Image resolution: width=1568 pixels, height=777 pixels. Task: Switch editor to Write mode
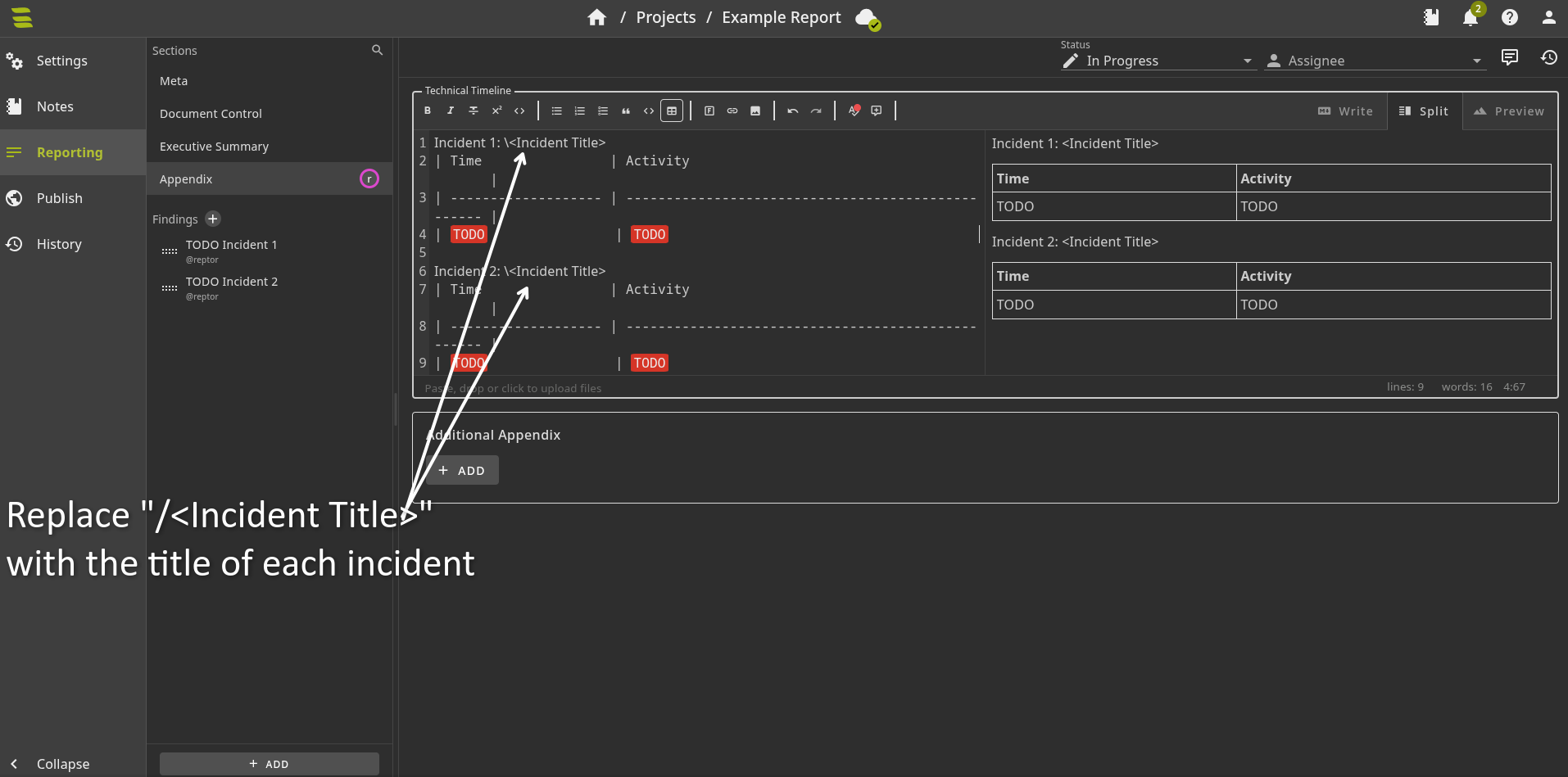pyautogui.click(x=1345, y=111)
